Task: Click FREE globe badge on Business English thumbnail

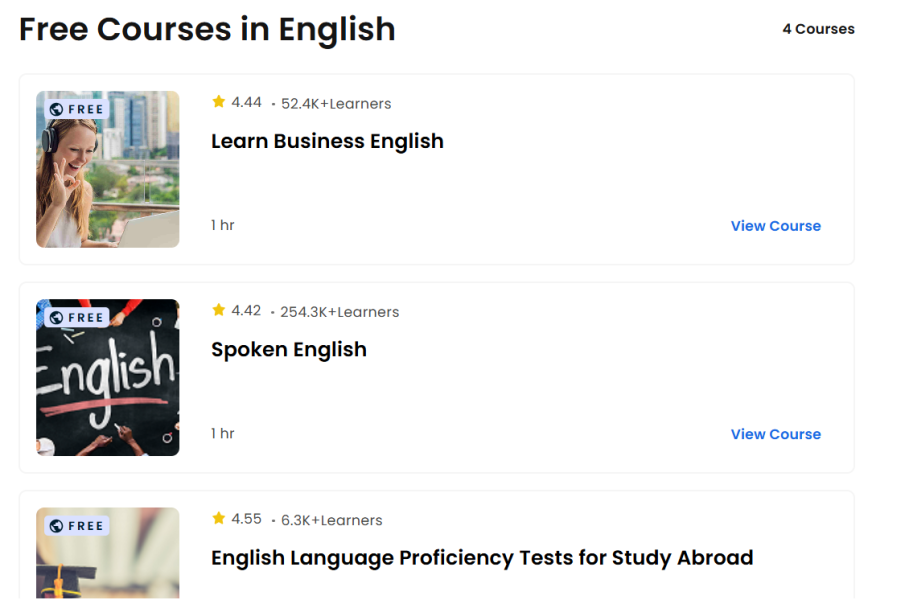Action: pos(76,109)
